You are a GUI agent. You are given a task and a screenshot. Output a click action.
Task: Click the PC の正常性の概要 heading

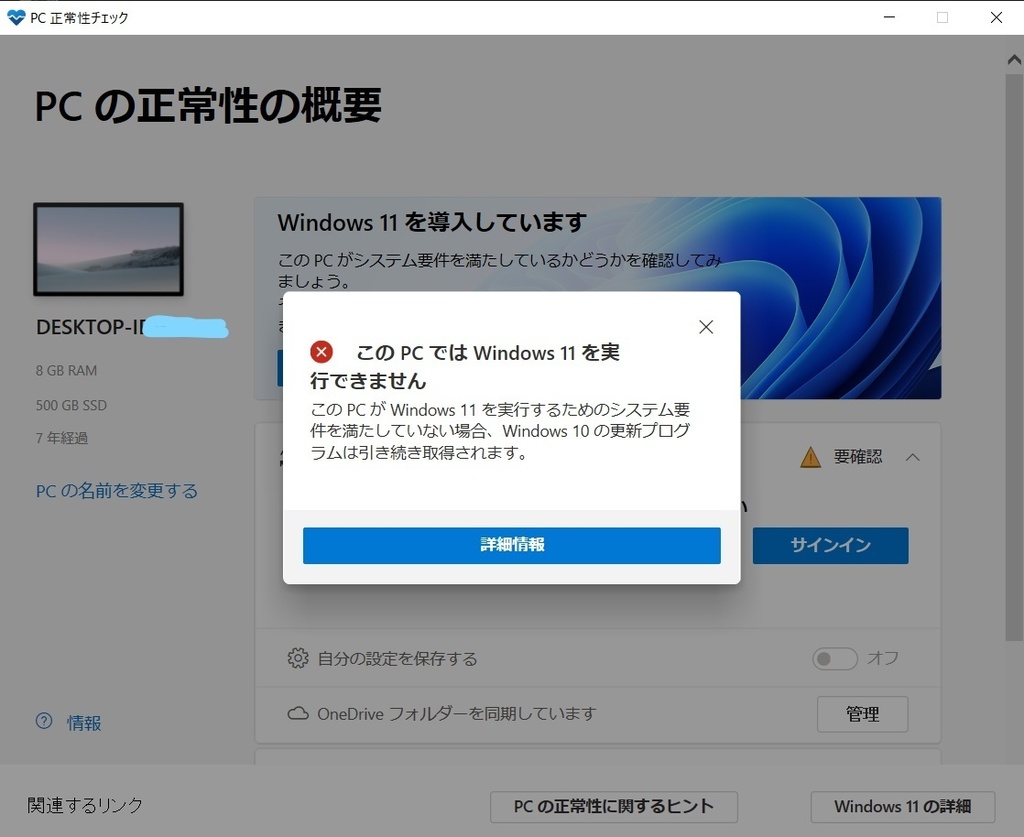click(x=208, y=105)
